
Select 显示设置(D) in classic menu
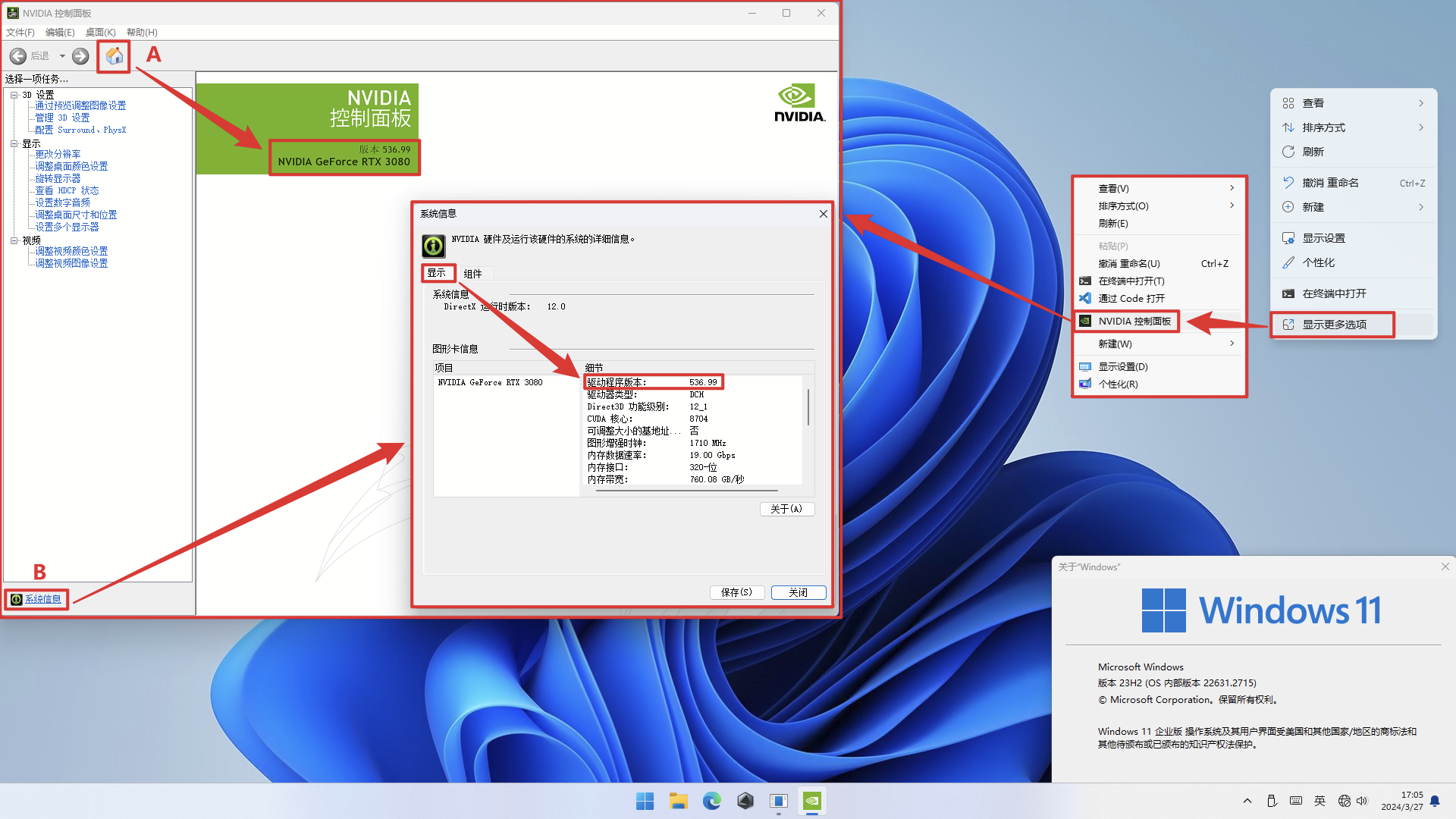(x=1159, y=366)
